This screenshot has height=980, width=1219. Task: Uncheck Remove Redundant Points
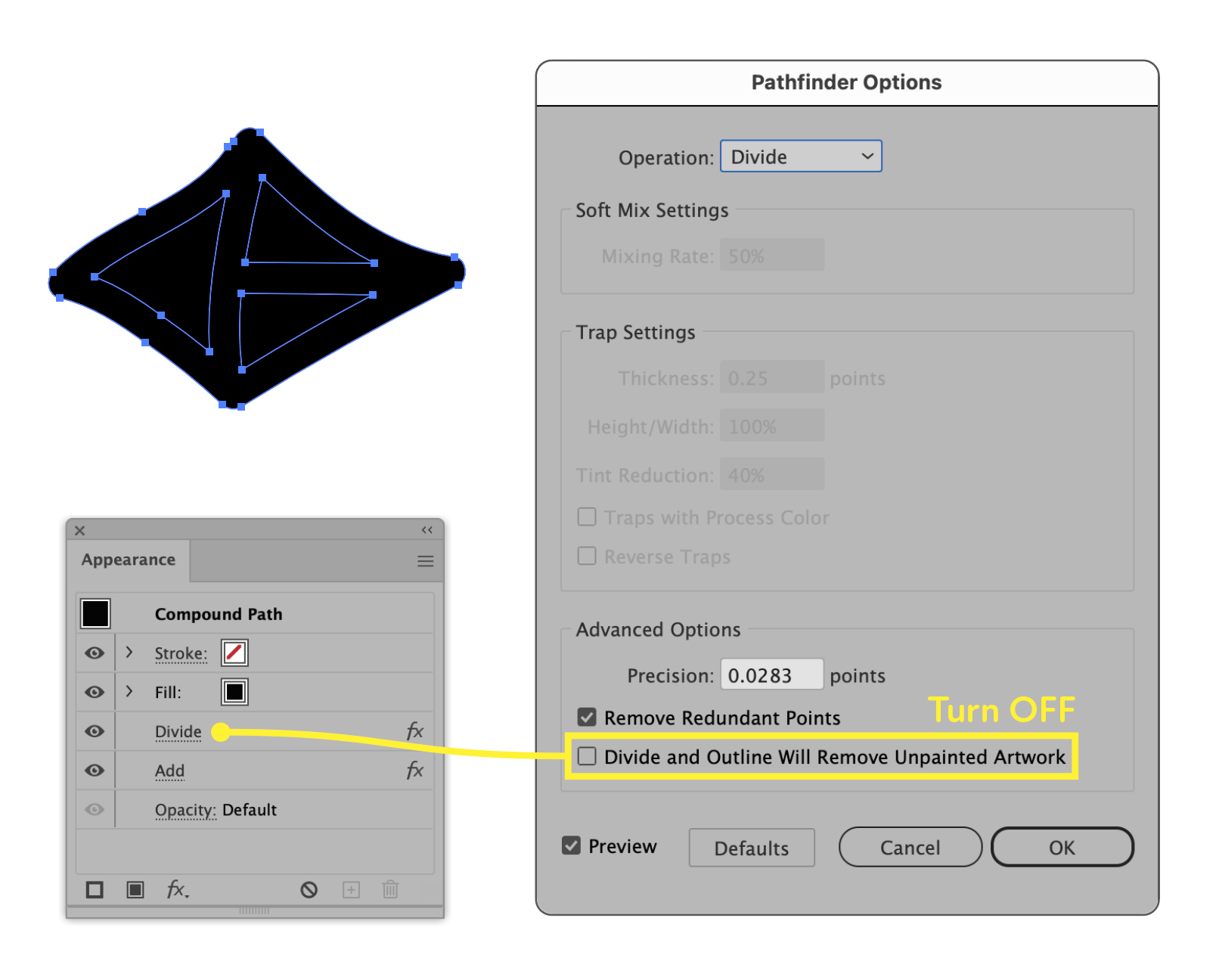coord(587,717)
